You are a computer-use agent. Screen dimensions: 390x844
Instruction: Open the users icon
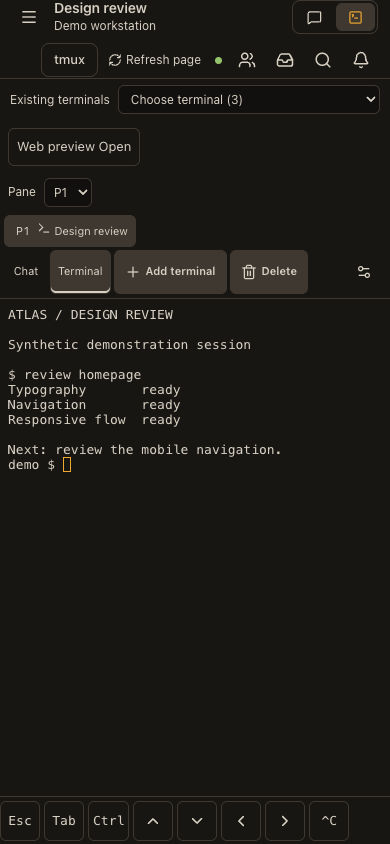247,60
